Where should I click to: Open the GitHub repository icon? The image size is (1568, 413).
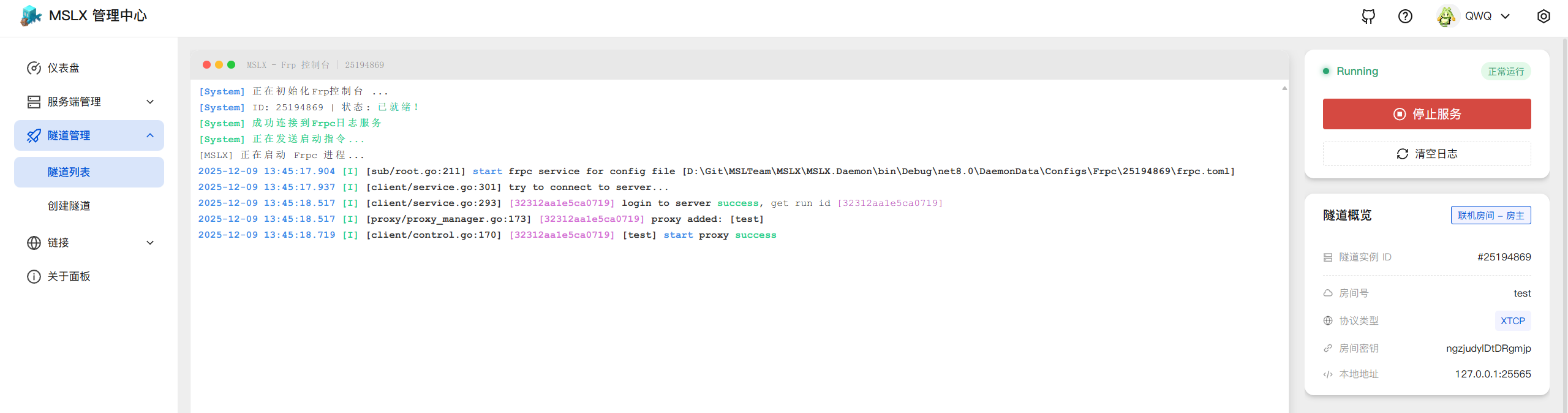click(x=1368, y=17)
